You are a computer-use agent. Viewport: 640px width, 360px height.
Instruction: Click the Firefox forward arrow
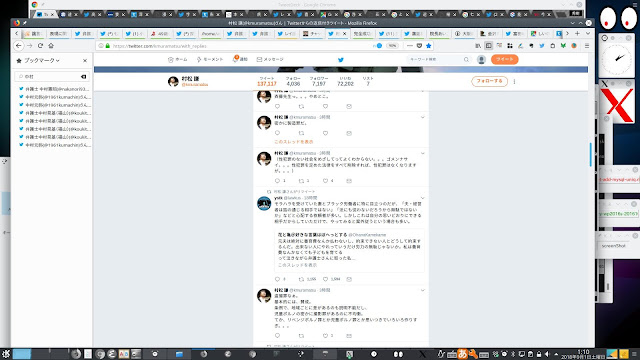(x=29, y=46)
